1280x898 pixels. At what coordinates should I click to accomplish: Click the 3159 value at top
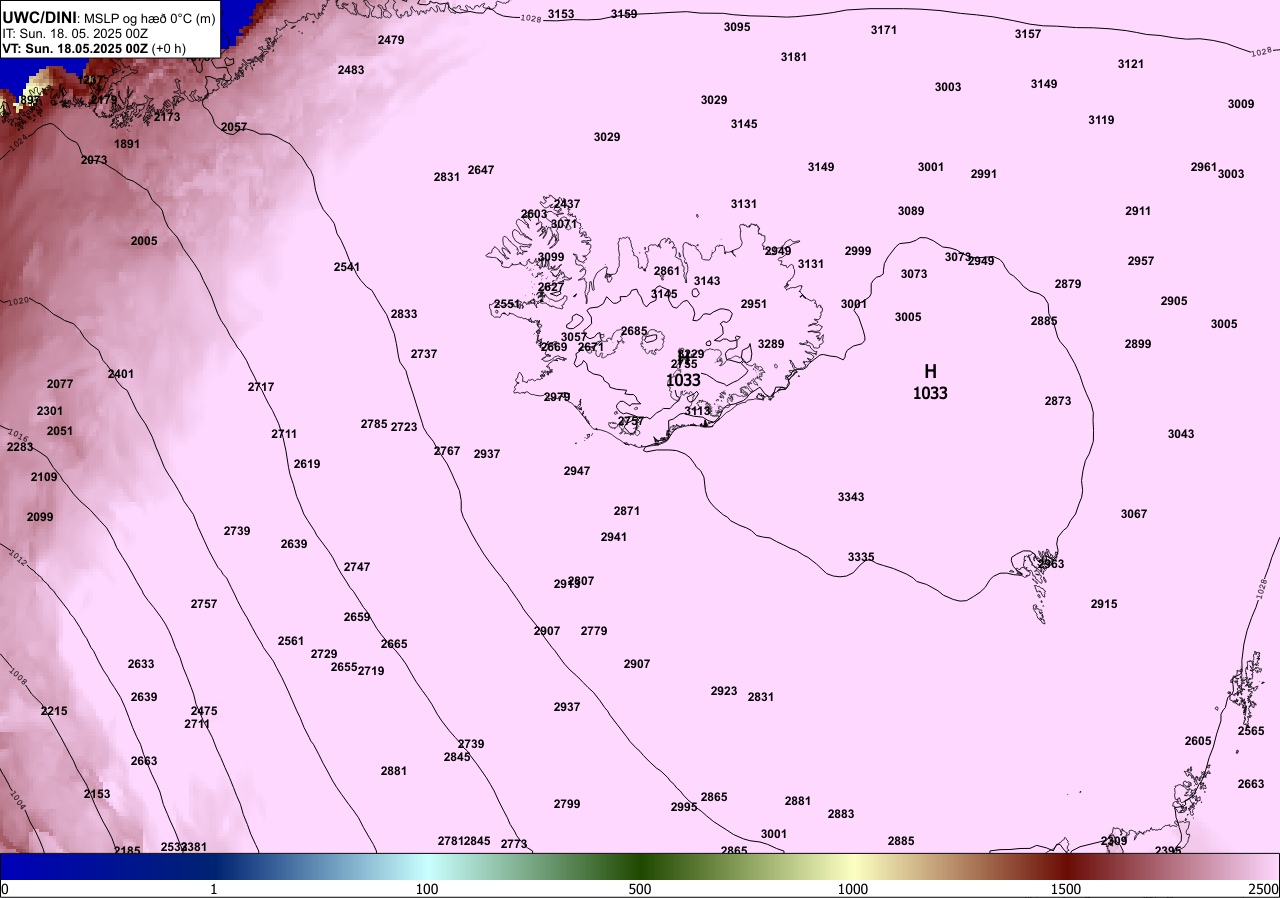tap(624, 14)
